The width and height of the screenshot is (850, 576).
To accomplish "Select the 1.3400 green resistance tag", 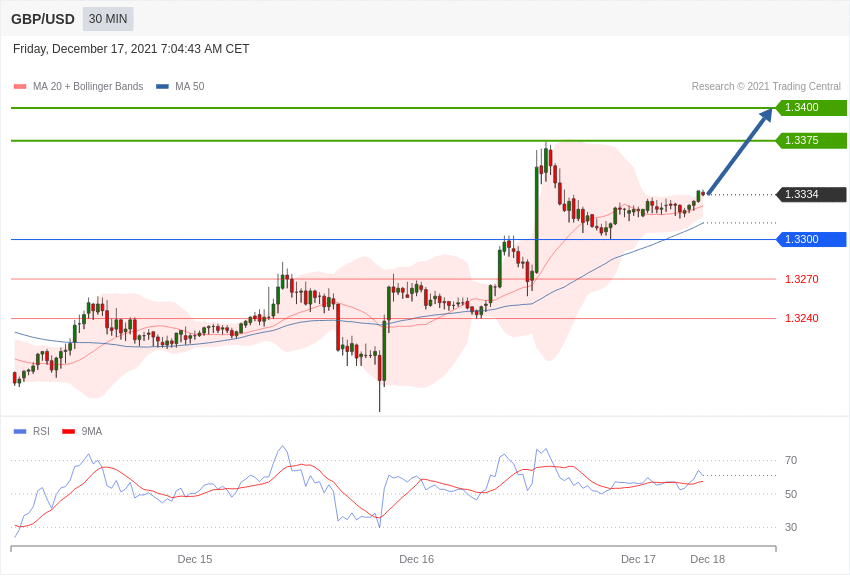I will click(x=811, y=107).
